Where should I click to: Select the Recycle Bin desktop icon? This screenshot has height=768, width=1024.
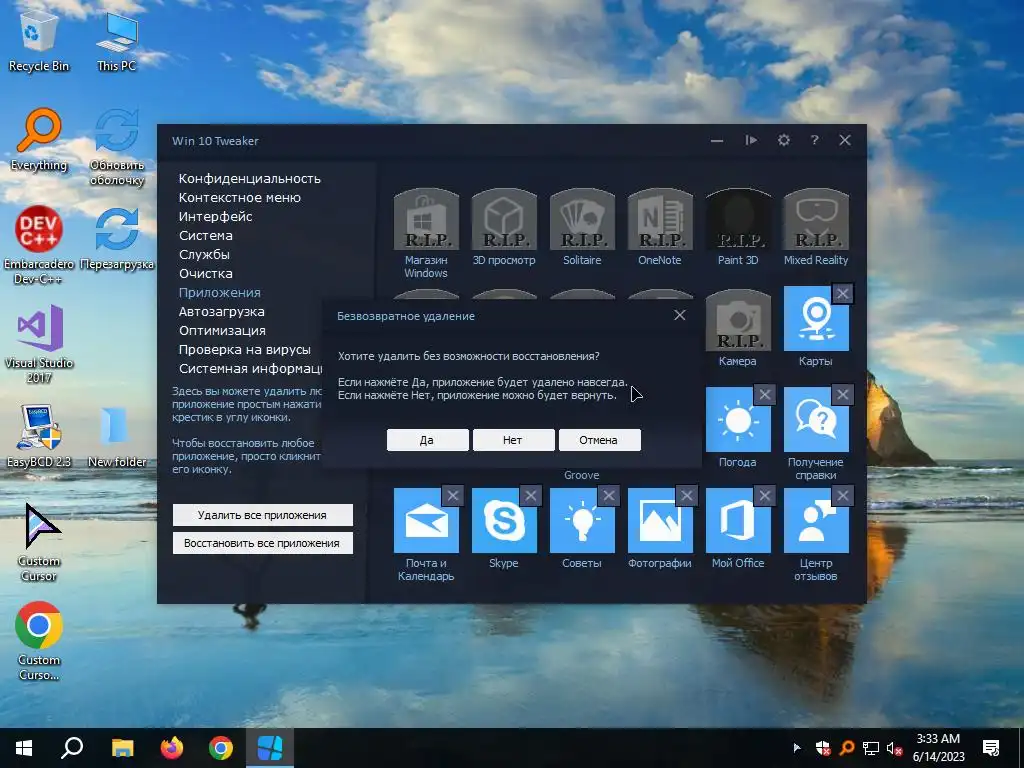click(x=39, y=42)
